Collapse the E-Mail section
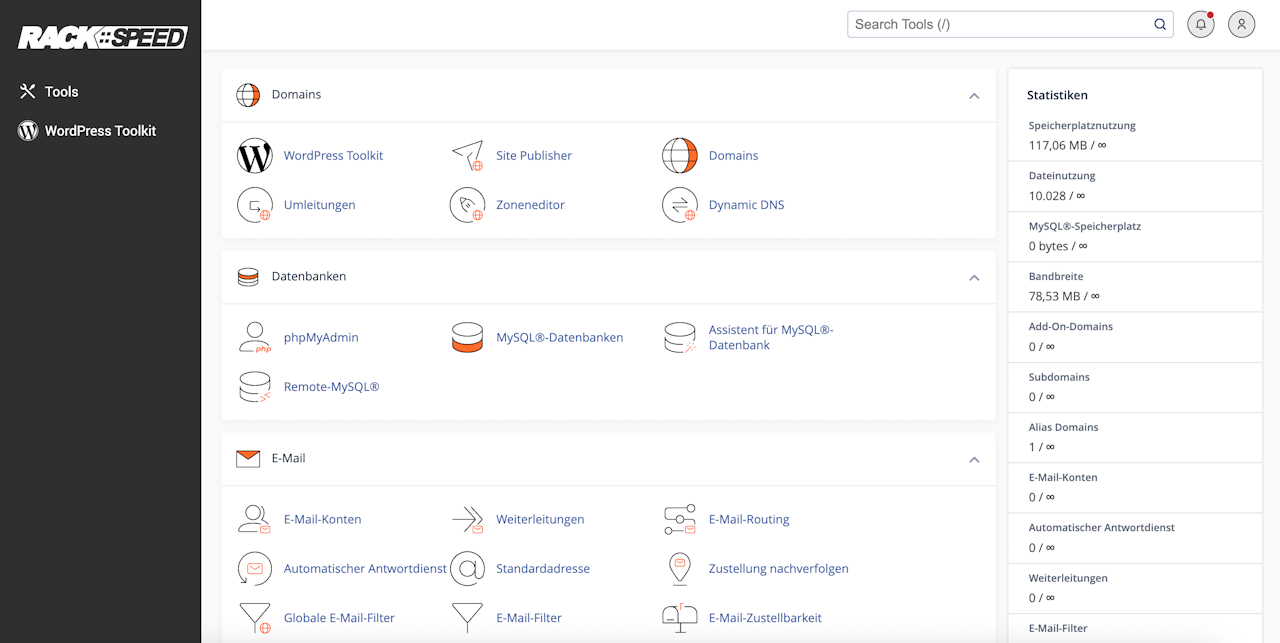 tap(974, 460)
